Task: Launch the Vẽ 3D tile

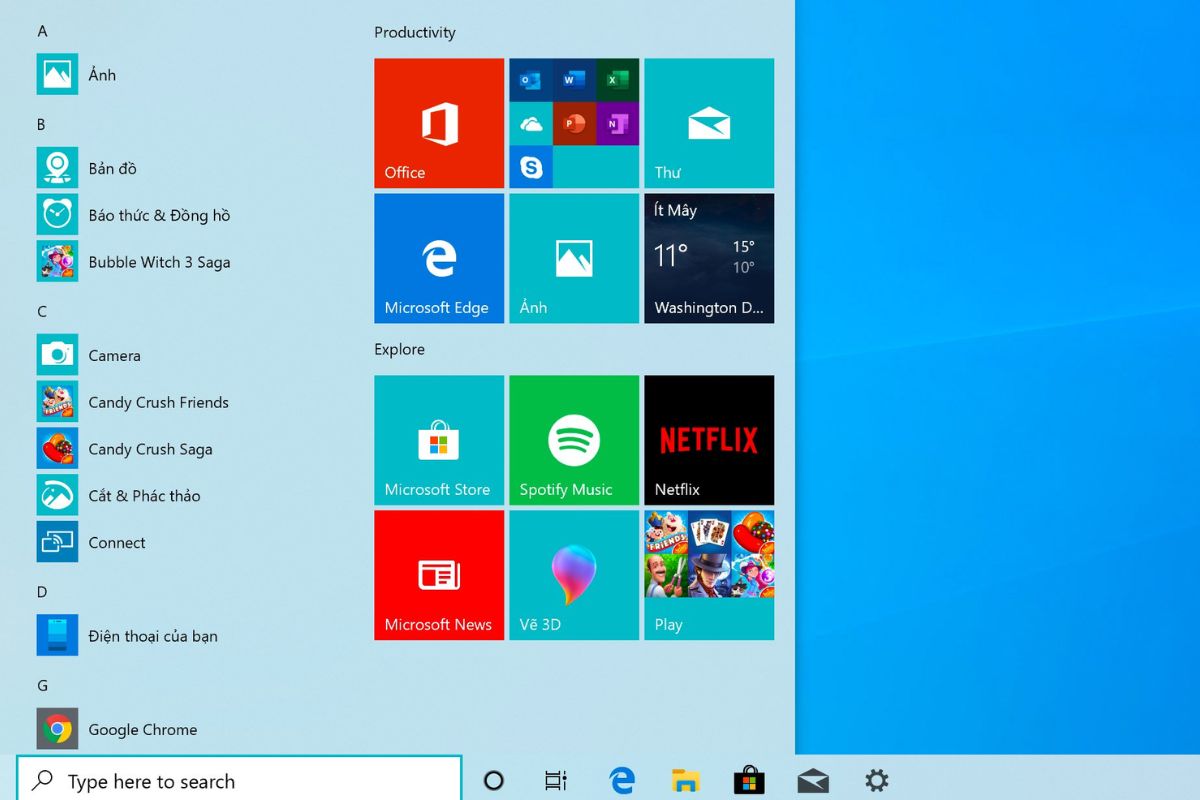Action: tap(574, 575)
